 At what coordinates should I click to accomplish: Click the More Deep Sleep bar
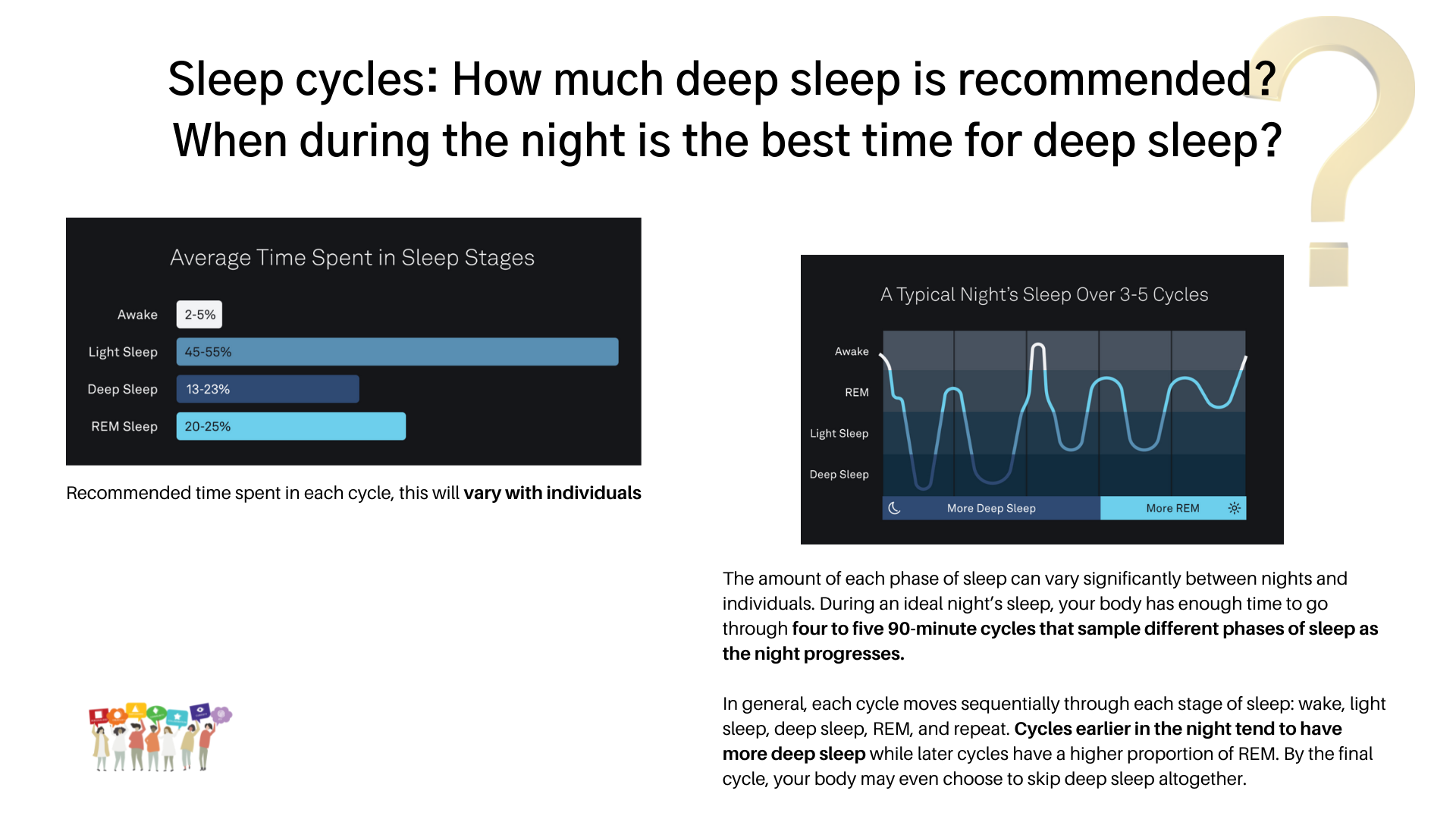(x=991, y=508)
